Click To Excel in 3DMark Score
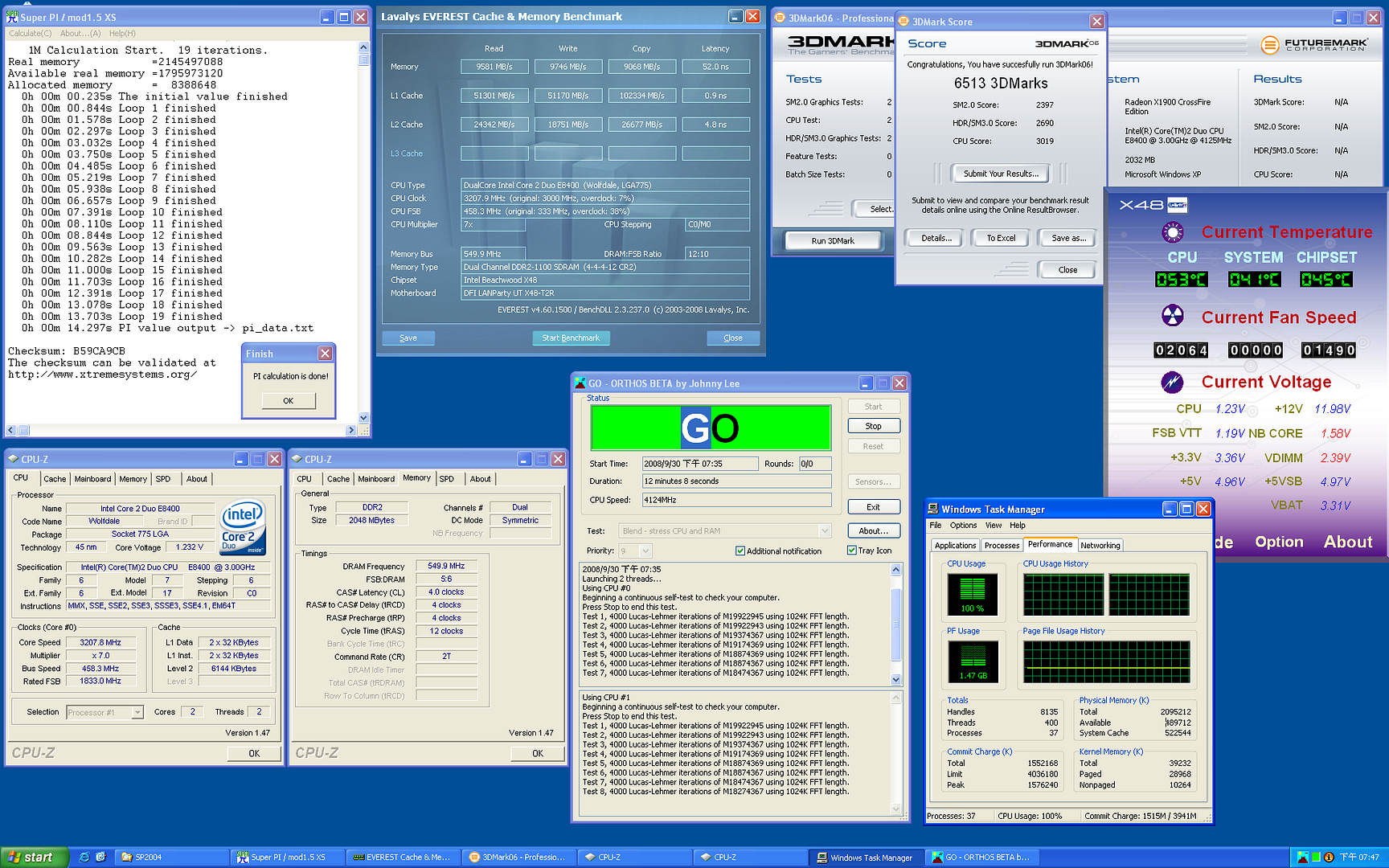 click(x=1001, y=238)
